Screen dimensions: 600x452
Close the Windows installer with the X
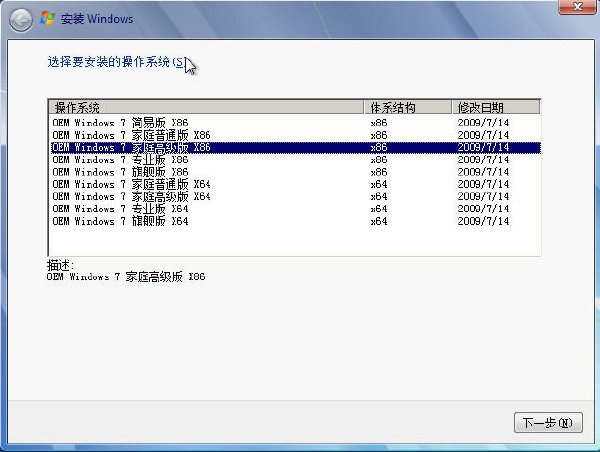pyautogui.click(x=577, y=7)
